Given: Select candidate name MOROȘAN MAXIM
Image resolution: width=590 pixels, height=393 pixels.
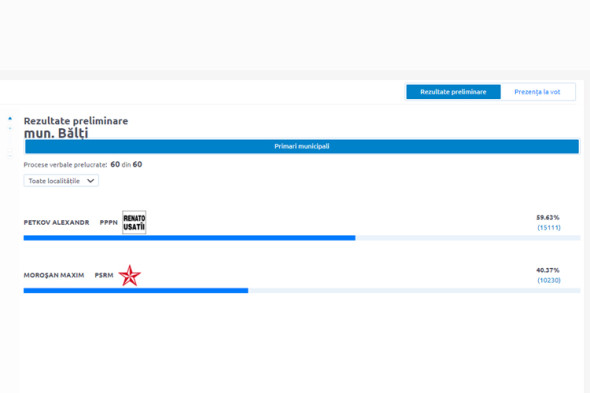Looking at the screenshot, I should (x=54, y=275).
